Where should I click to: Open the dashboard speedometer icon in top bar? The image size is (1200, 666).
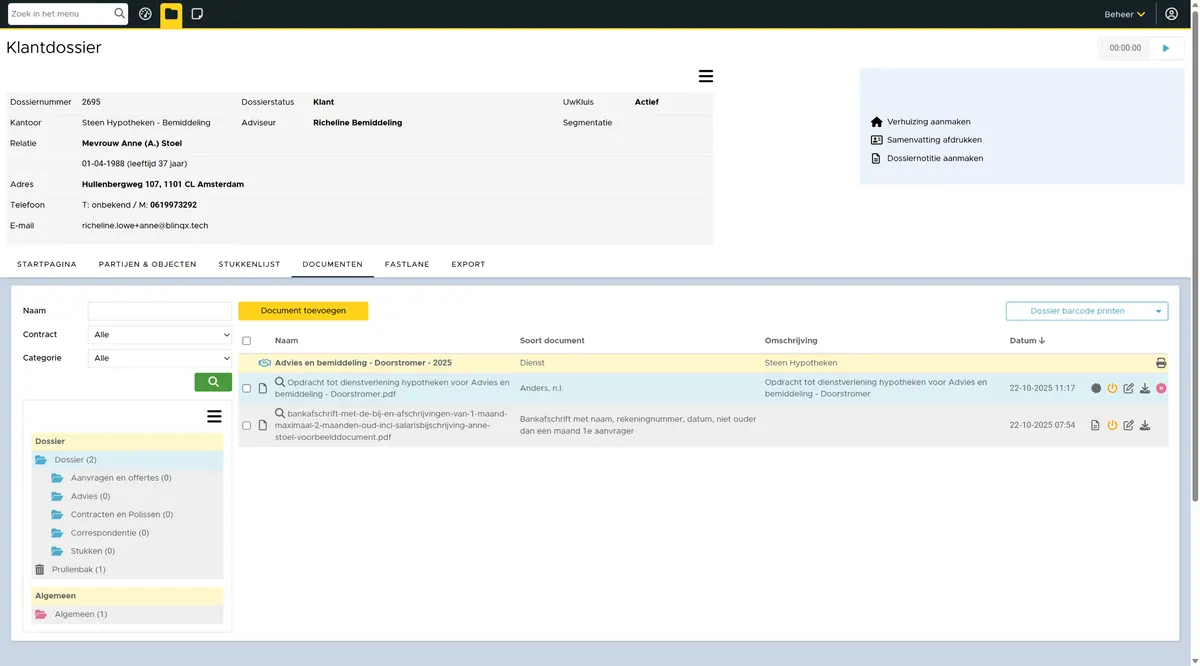(x=145, y=14)
